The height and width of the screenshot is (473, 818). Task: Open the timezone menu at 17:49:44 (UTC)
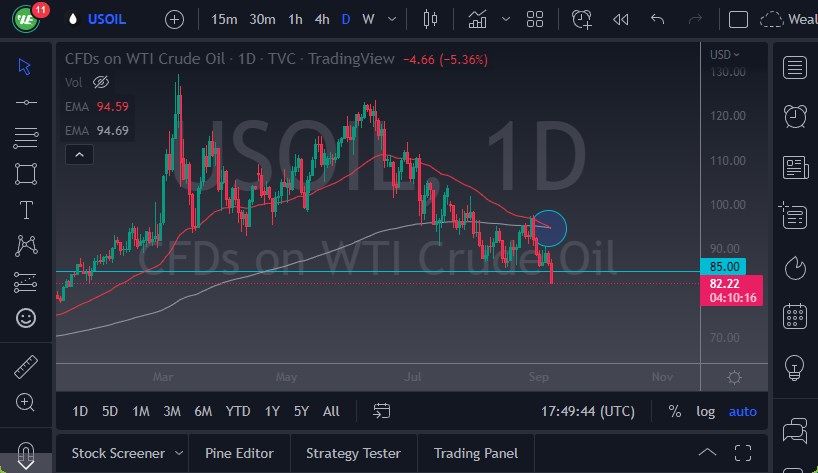click(588, 411)
